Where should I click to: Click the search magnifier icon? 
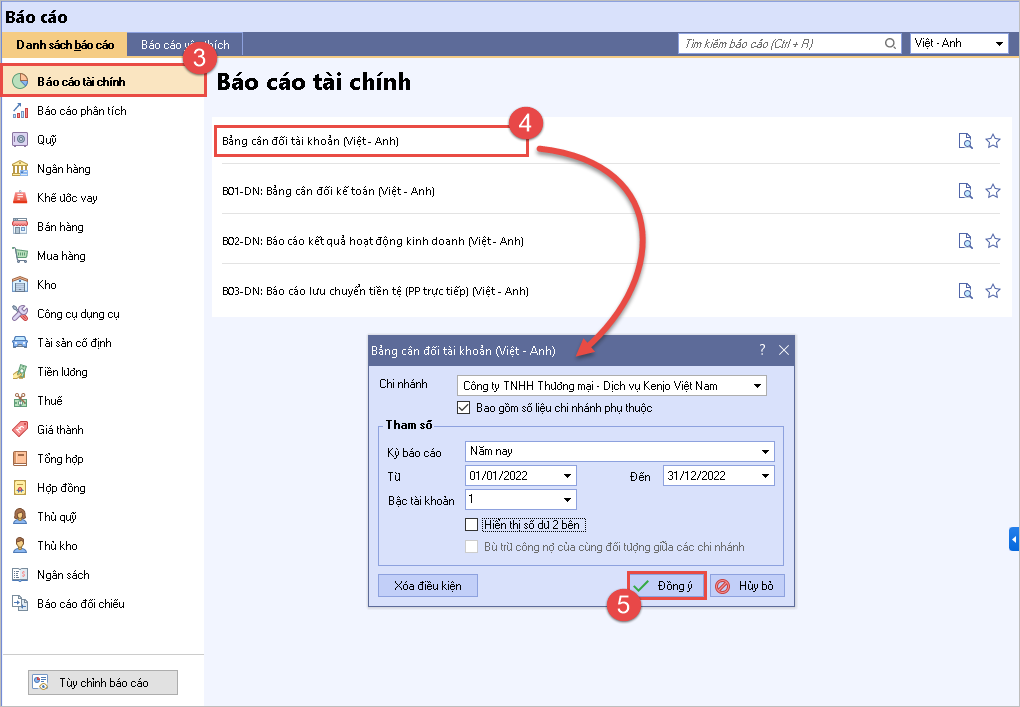890,44
